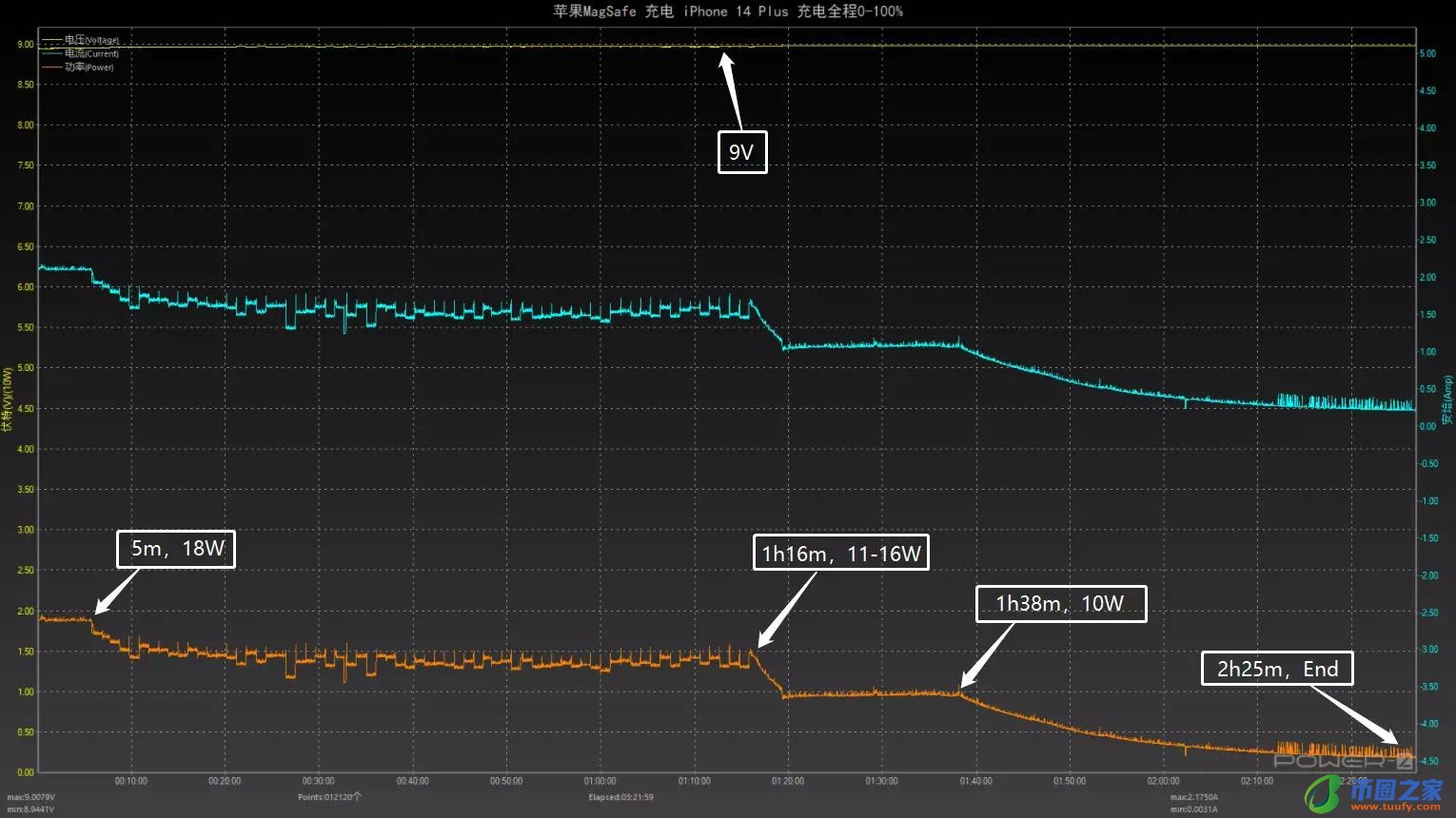1456x818 pixels.
Task: Click the POWER-Z watermark logo
Action: pos(1342,761)
